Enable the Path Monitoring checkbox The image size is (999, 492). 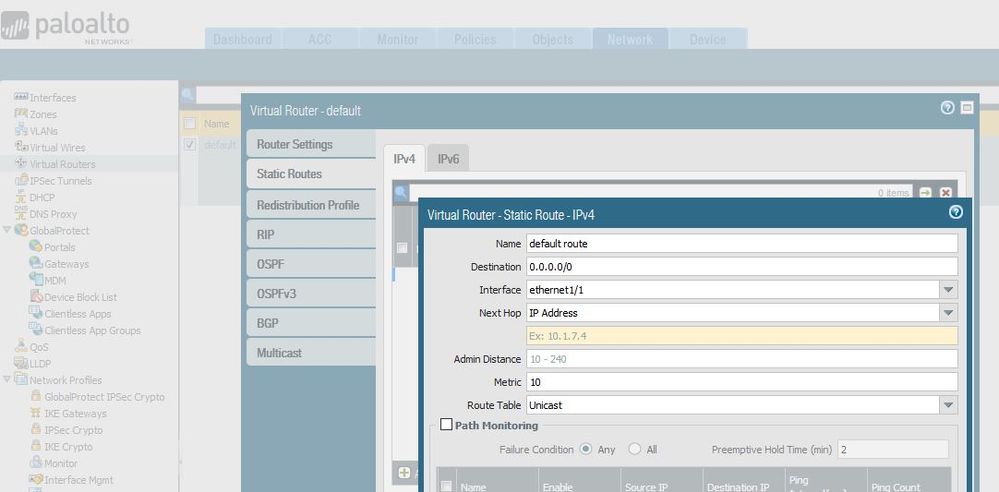tap(446, 425)
